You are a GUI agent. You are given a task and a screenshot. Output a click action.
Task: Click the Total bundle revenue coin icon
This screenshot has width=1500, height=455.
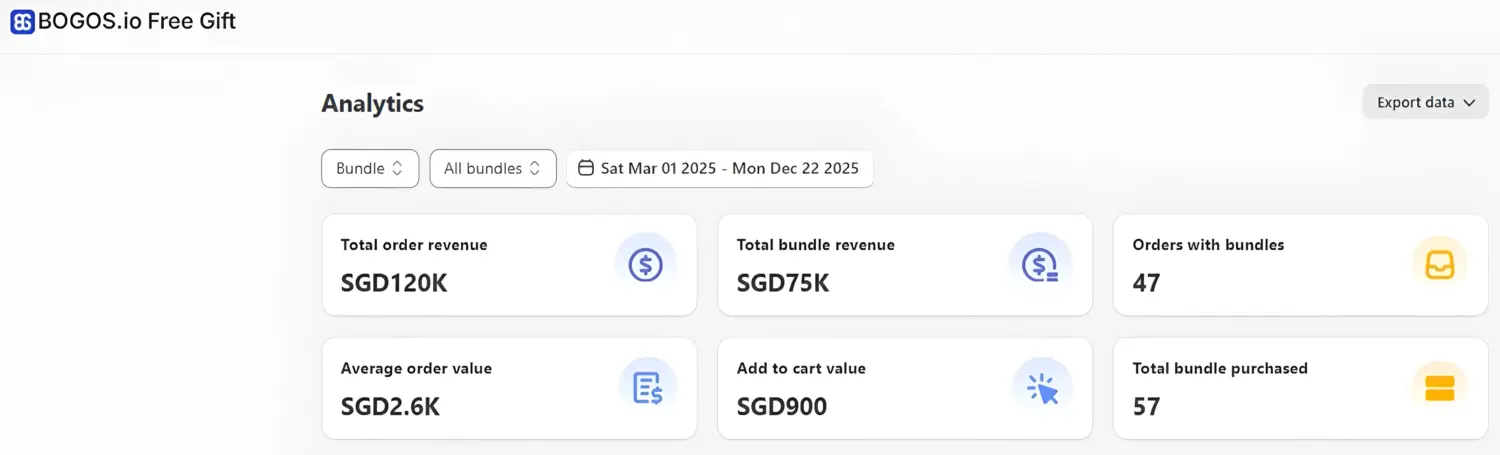(x=1041, y=265)
